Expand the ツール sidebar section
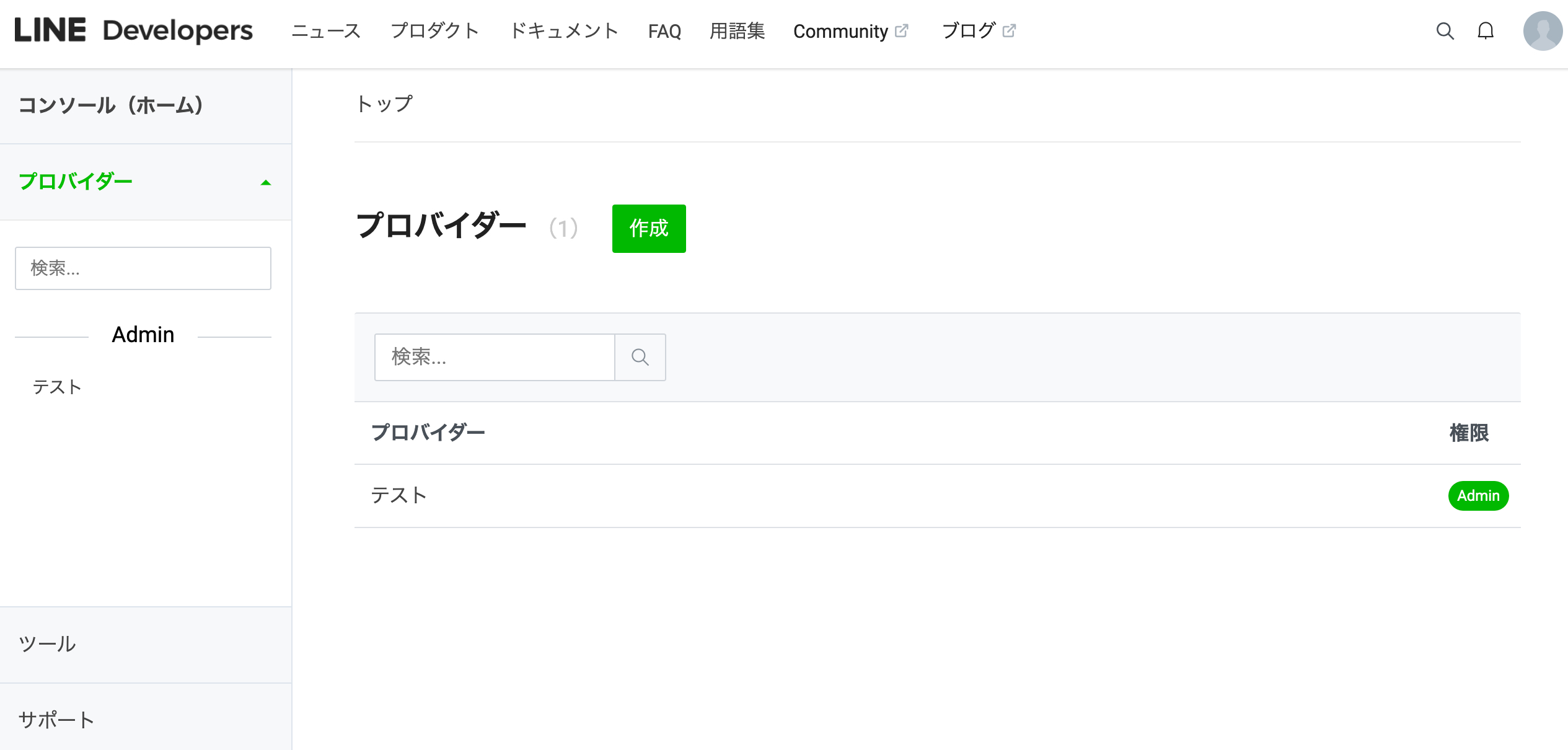Screen dimensions: 1568x750 tap(46, 645)
